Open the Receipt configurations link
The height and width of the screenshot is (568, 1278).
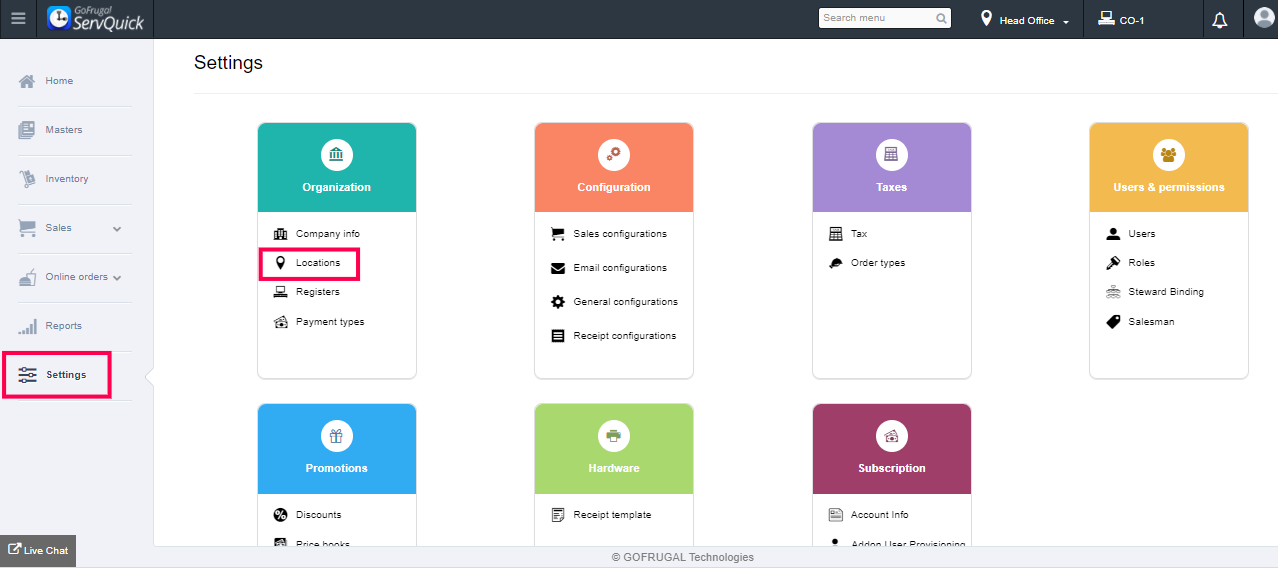point(625,336)
